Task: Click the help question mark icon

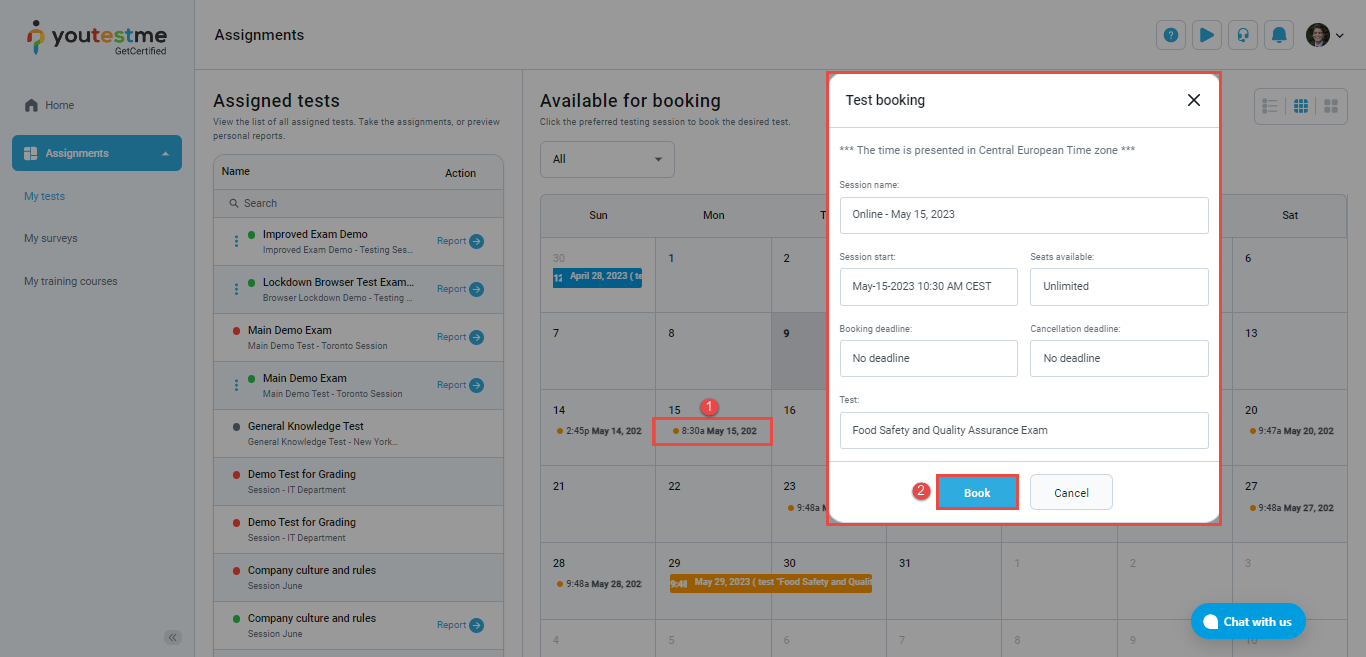Action: (x=1170, y=35)
